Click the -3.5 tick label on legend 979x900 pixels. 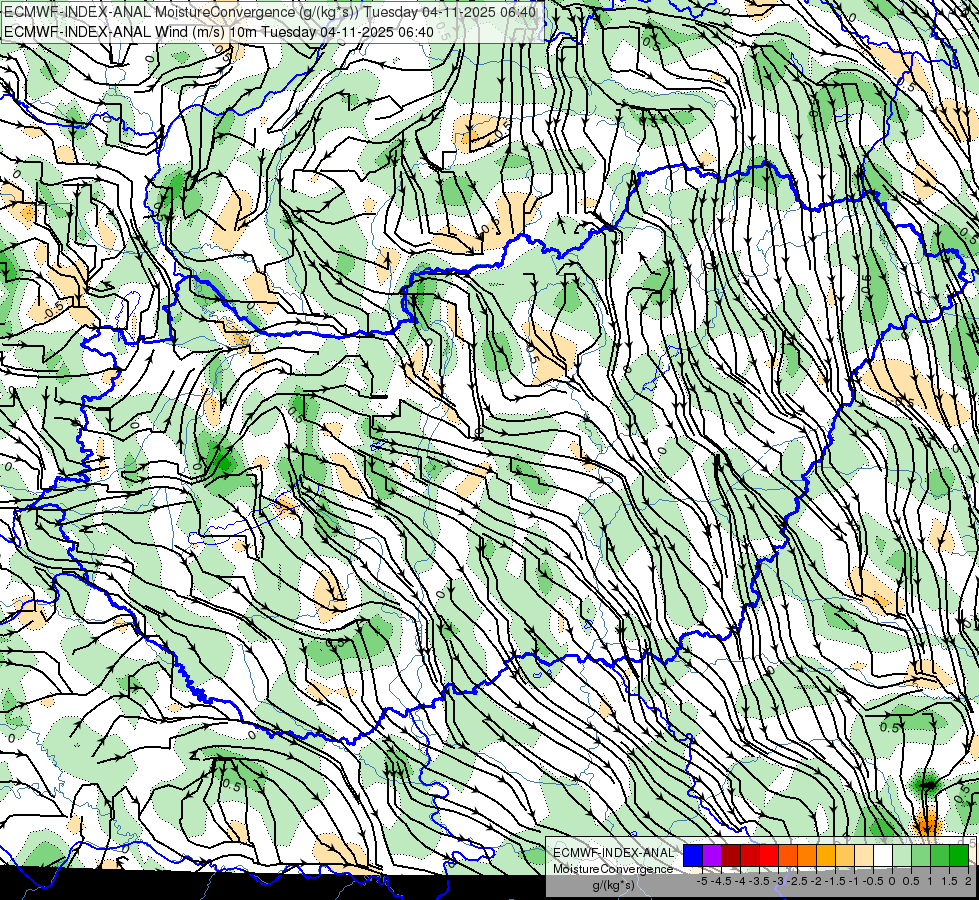[761, 881]
